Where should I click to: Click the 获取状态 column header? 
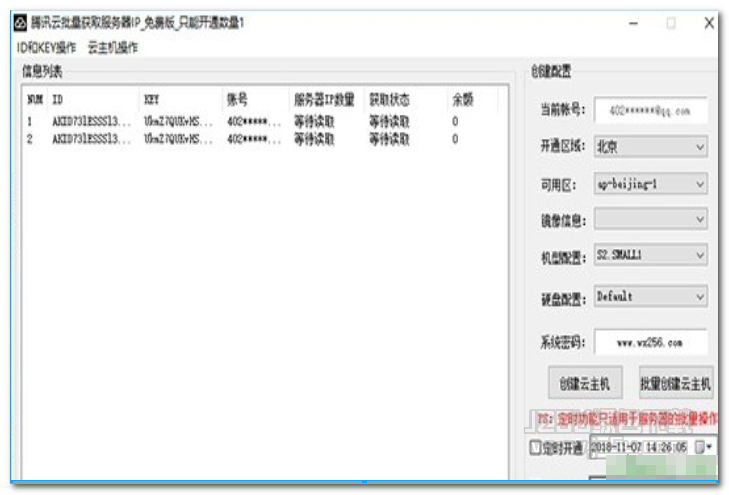(390, 100)
